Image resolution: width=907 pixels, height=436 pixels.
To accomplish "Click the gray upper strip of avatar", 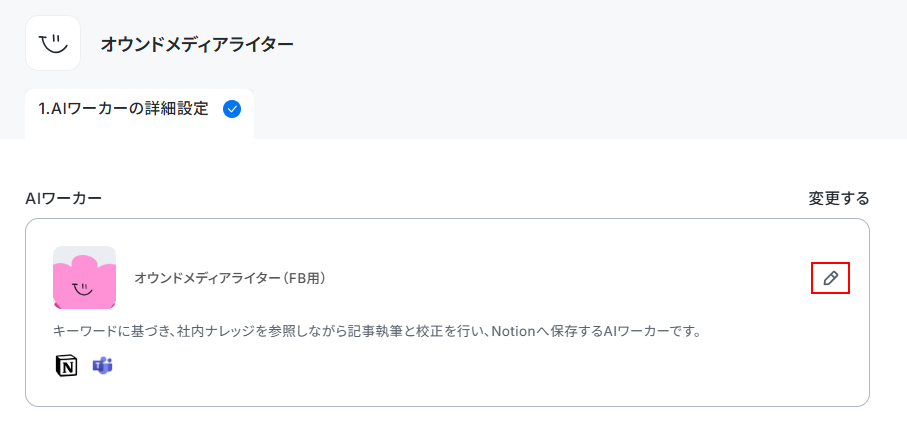I will pos(84,251).
